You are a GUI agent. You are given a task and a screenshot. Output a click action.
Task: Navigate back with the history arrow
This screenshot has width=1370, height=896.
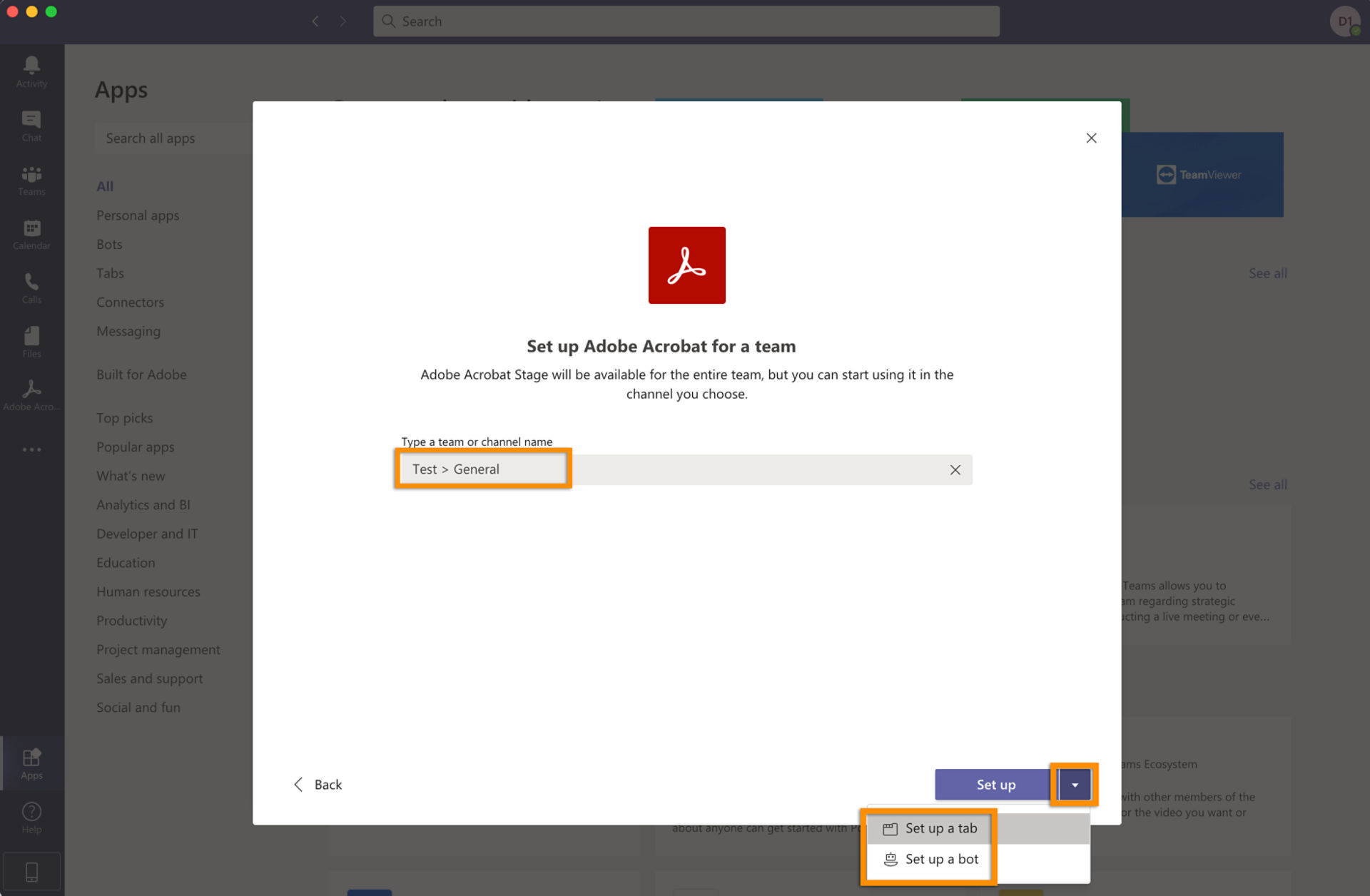coord(315,21)
